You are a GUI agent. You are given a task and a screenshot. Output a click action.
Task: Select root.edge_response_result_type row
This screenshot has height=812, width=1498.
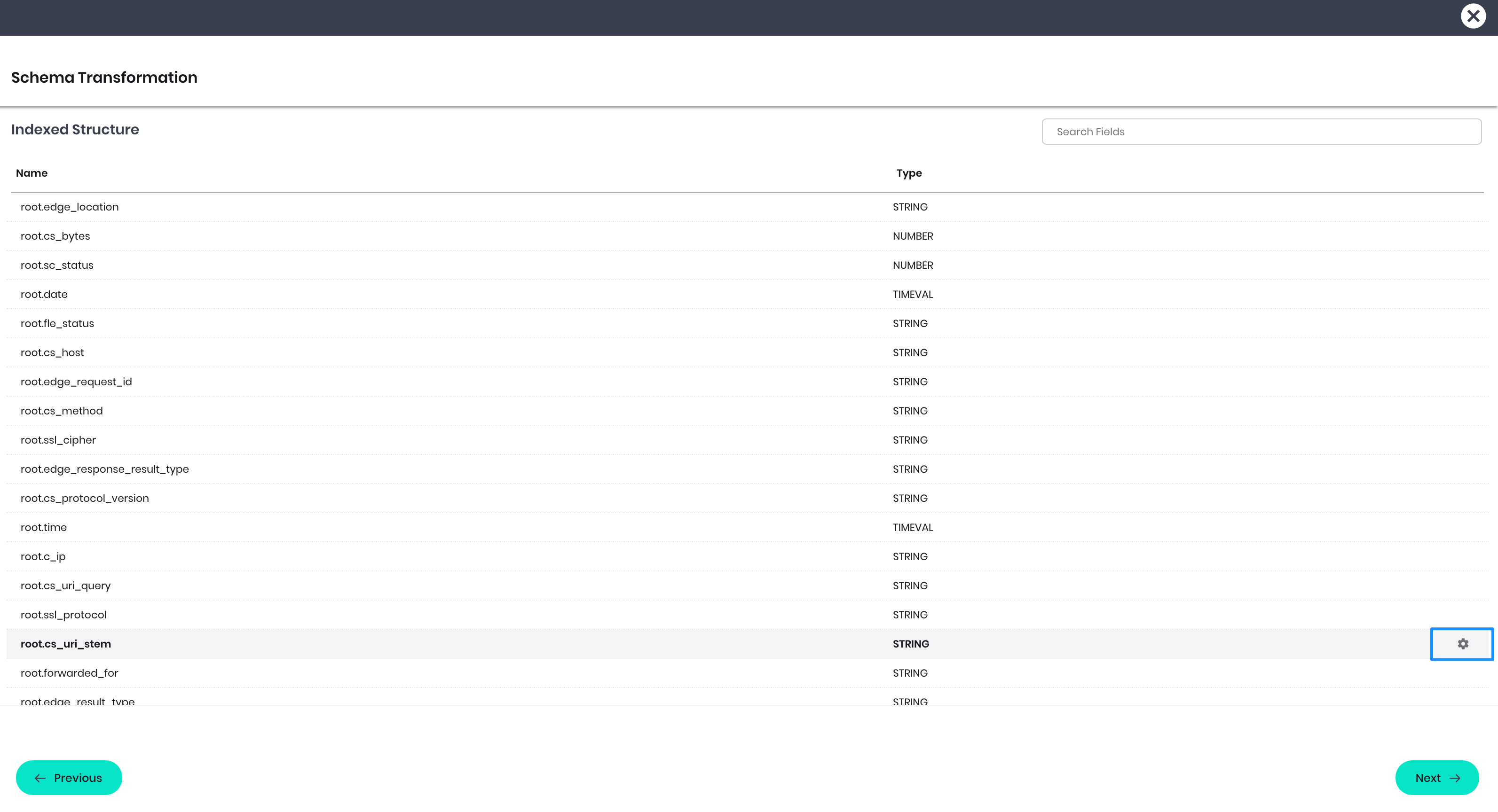105,468
